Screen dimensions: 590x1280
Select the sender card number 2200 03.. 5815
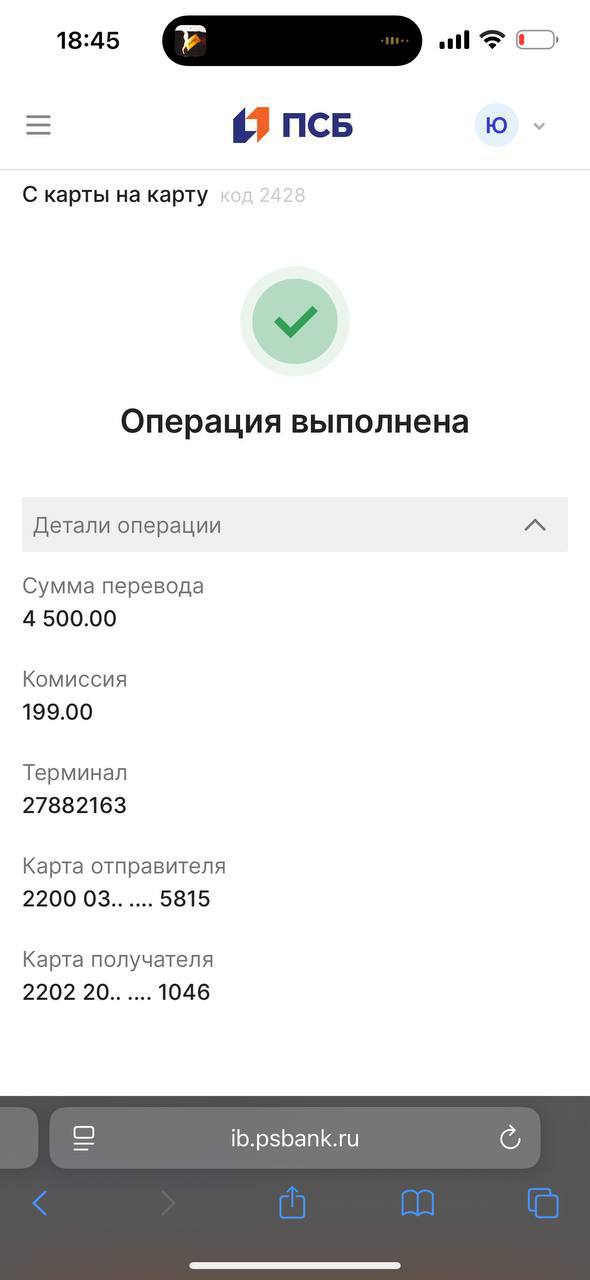[x=116, y=899]
